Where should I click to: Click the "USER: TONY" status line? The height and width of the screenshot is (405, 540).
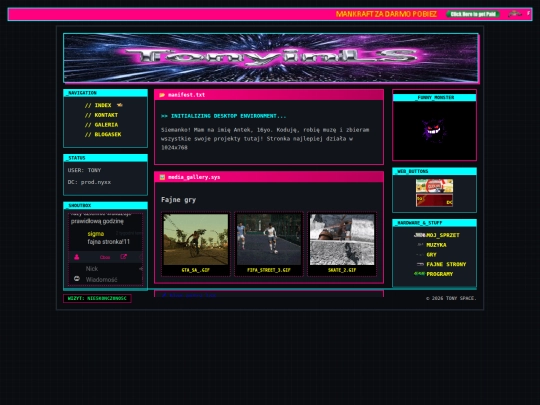coord(84,170)
